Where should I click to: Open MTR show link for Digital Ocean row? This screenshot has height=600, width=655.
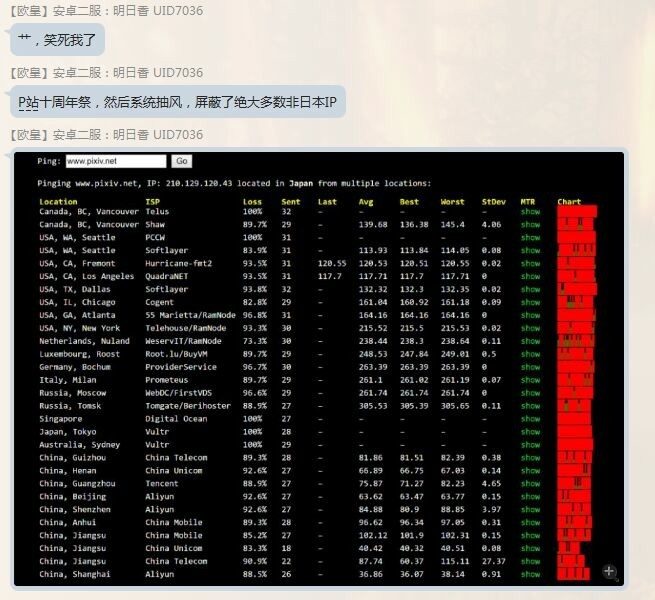coord(530,419)
